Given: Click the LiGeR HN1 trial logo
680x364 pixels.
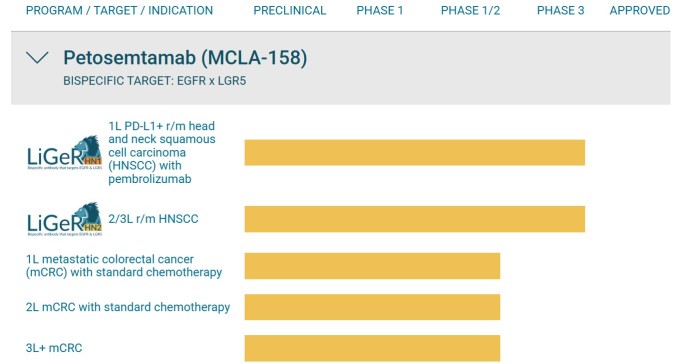Looking at the screenshot, I should click(65, 152).
